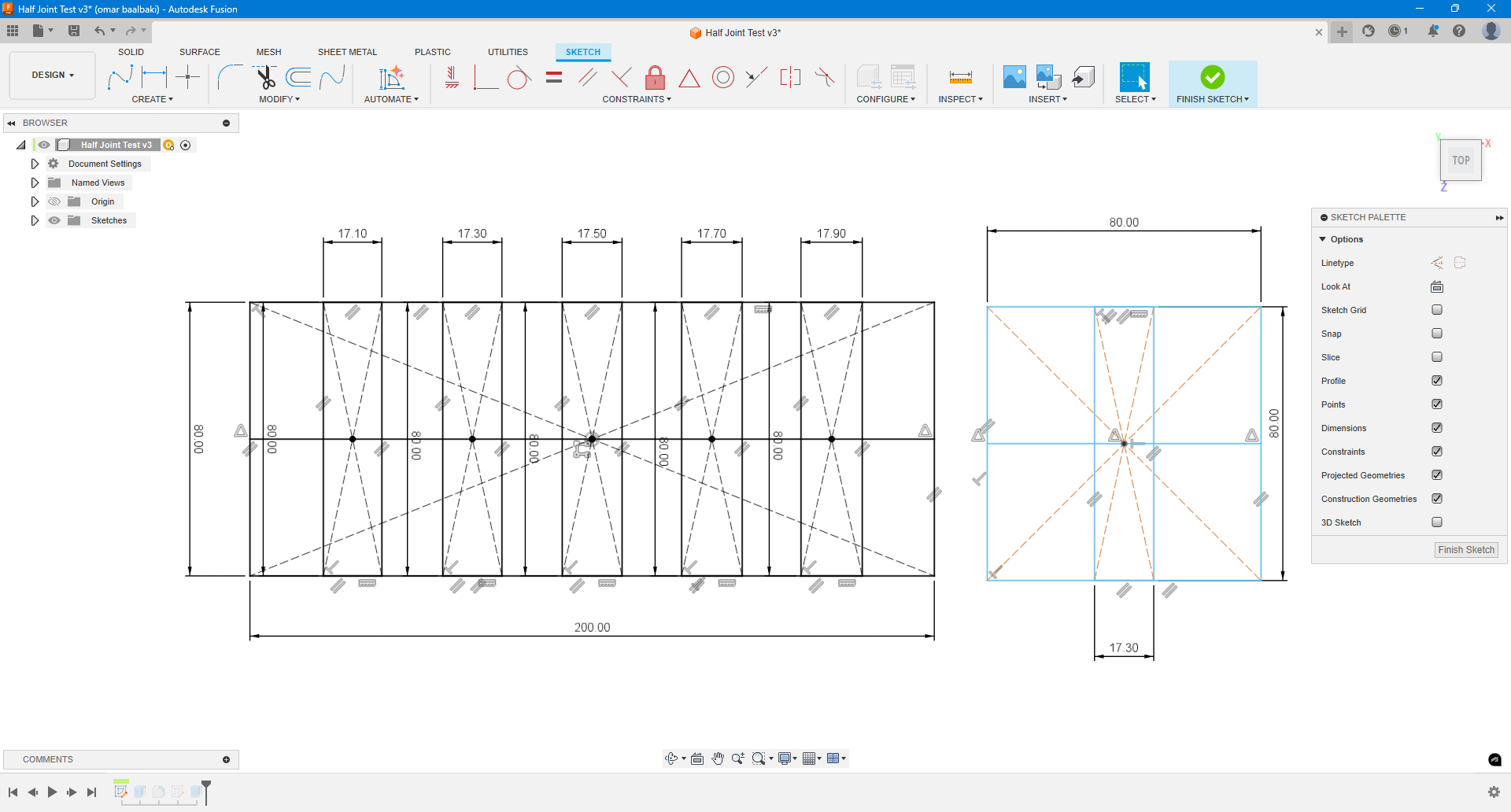Apply the Triangle-shaped constraint icon
1511x812 pixels.
point(689,78)
